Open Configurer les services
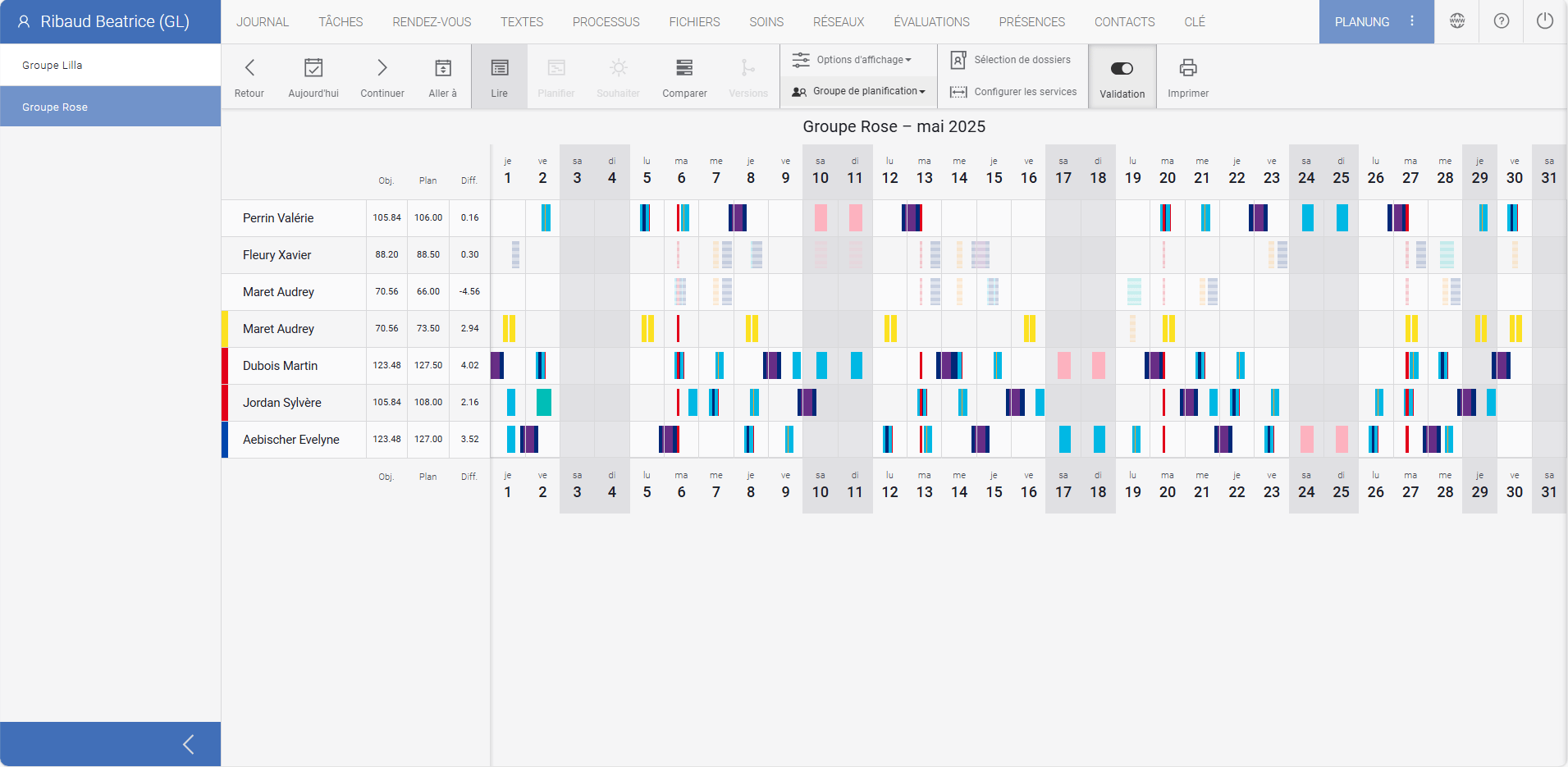Viewport: 1568px width, 767px height. coord(1013,91)
